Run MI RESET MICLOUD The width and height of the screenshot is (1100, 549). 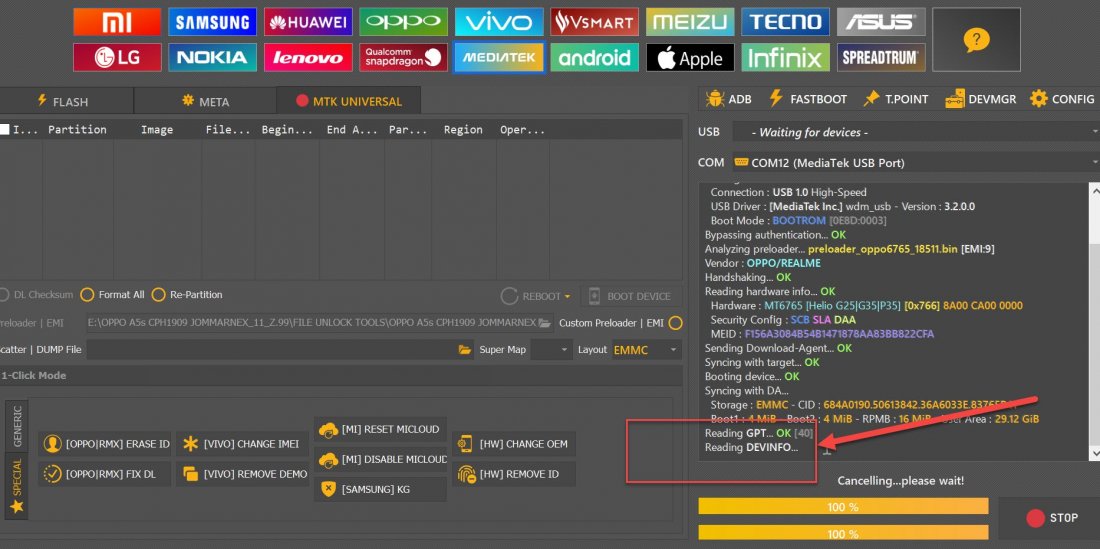click(x=380, y=429)
